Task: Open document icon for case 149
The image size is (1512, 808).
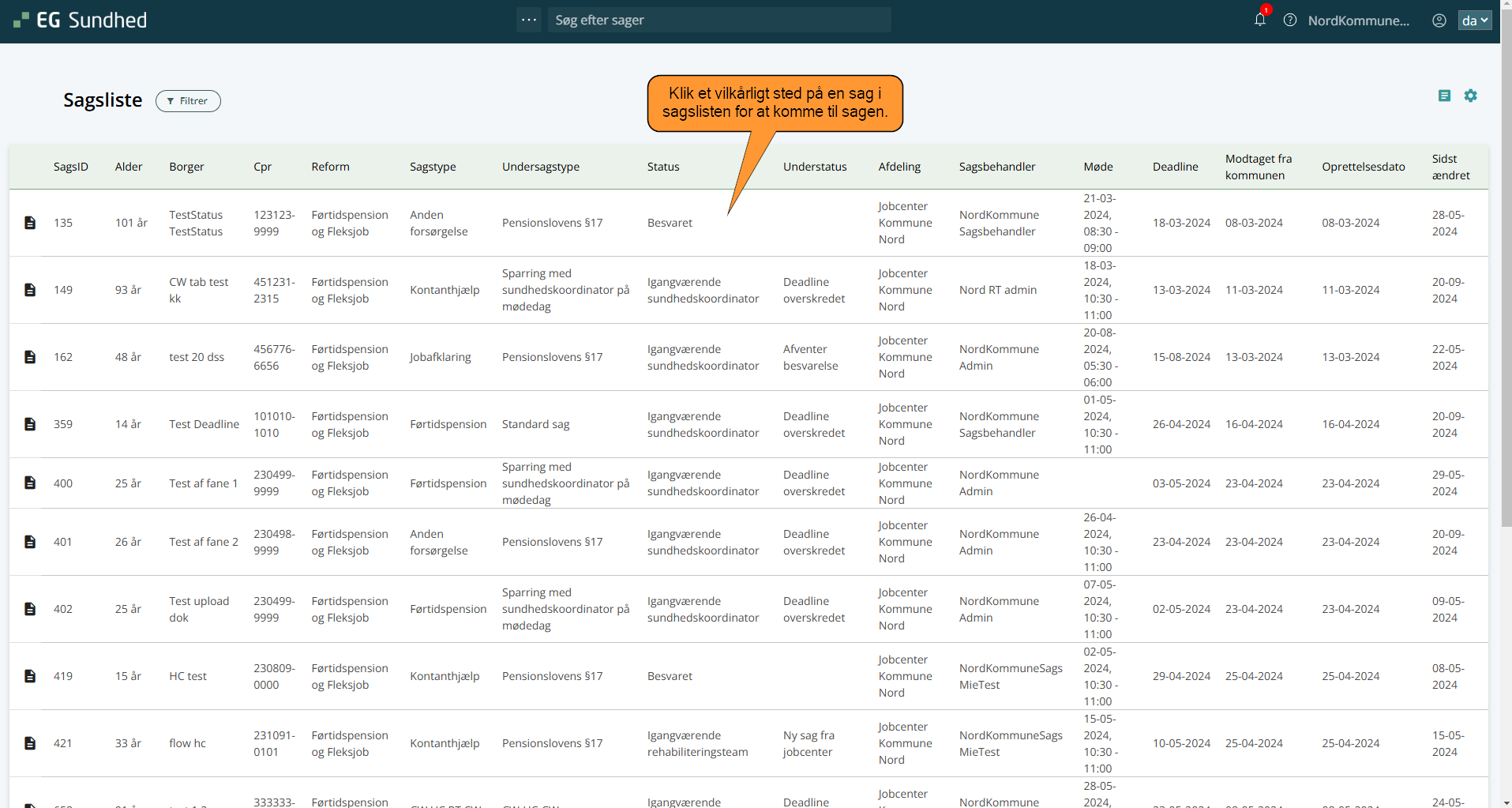Action: click(x=30, y=290)
